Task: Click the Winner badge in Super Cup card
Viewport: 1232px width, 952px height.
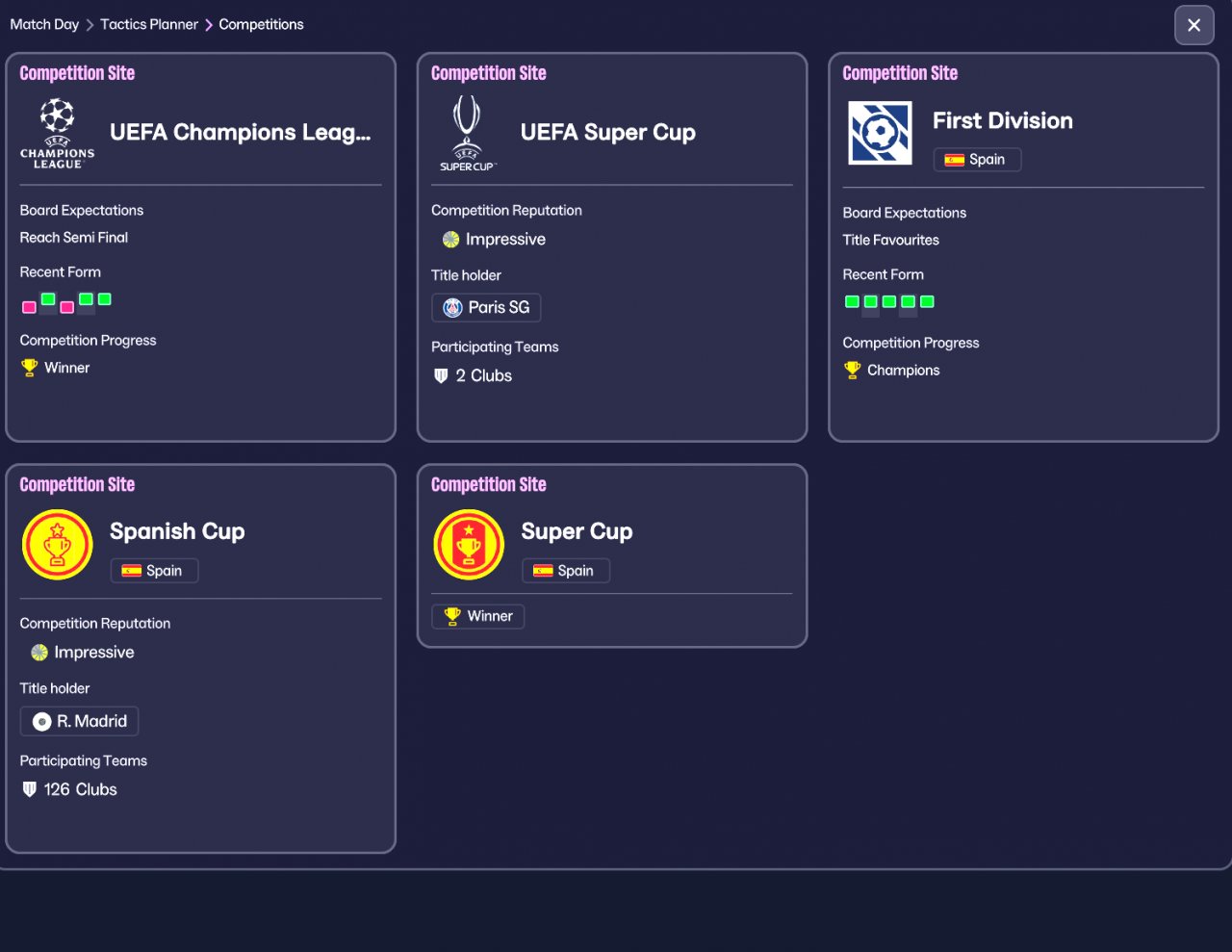Action: point(478,616)
